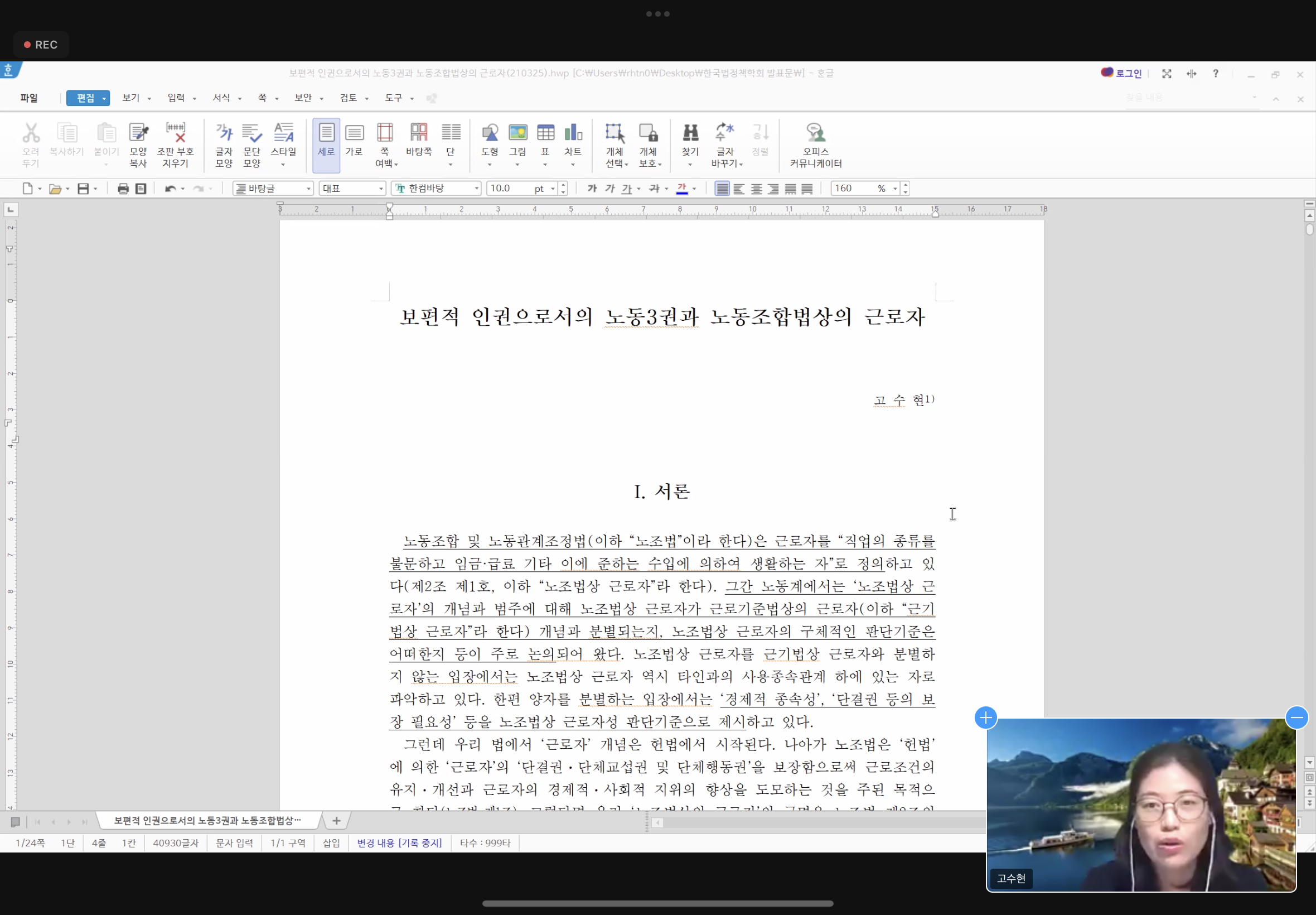1316x915 pixels.
Task: Open the font color 가 picker
Action: pos(682,189)
